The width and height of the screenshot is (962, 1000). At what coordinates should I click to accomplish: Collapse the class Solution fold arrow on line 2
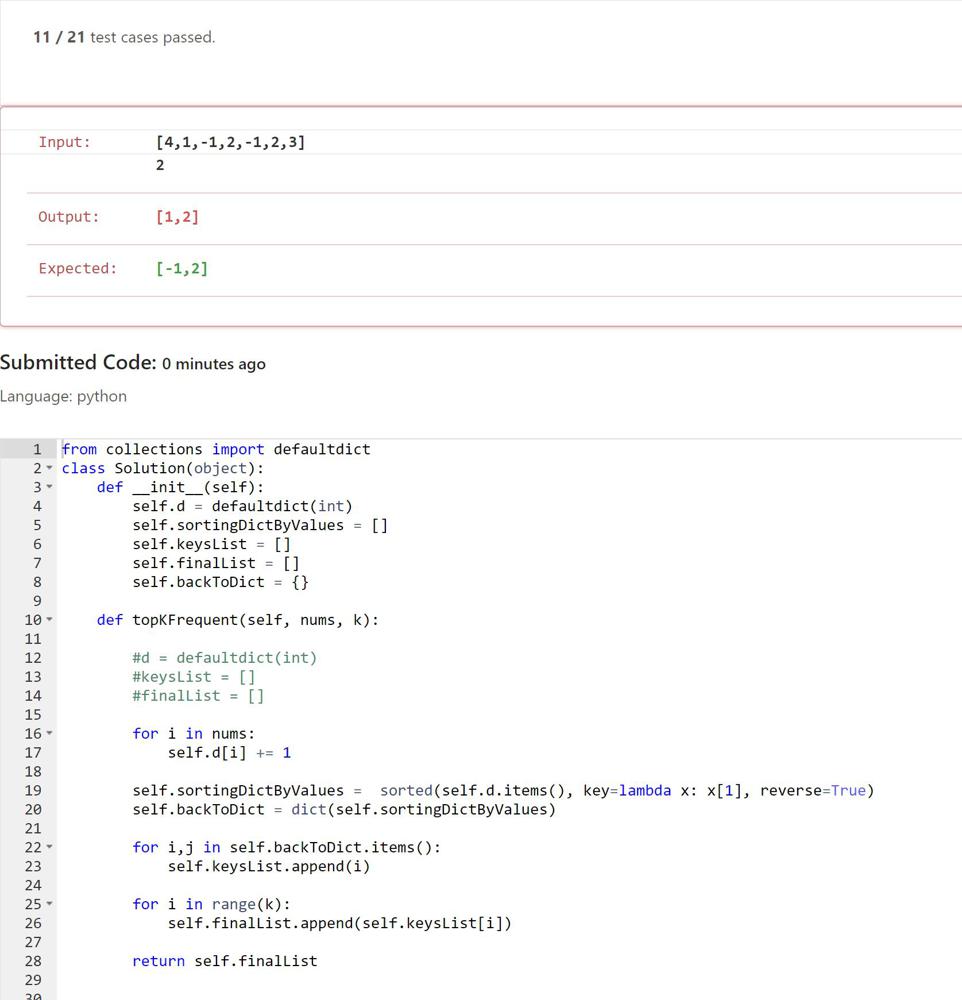coord(50,468)
